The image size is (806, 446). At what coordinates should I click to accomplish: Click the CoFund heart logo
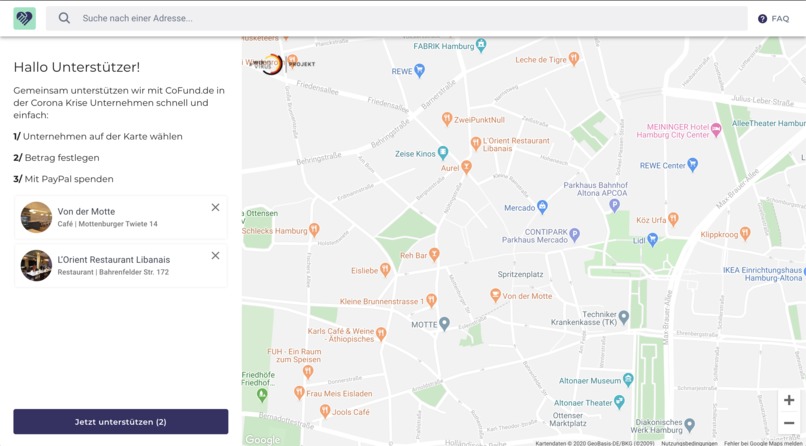(x=25, y=18)
